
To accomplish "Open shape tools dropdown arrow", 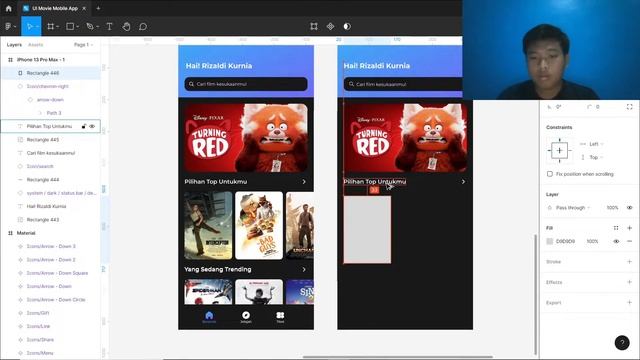I will 78,27.
